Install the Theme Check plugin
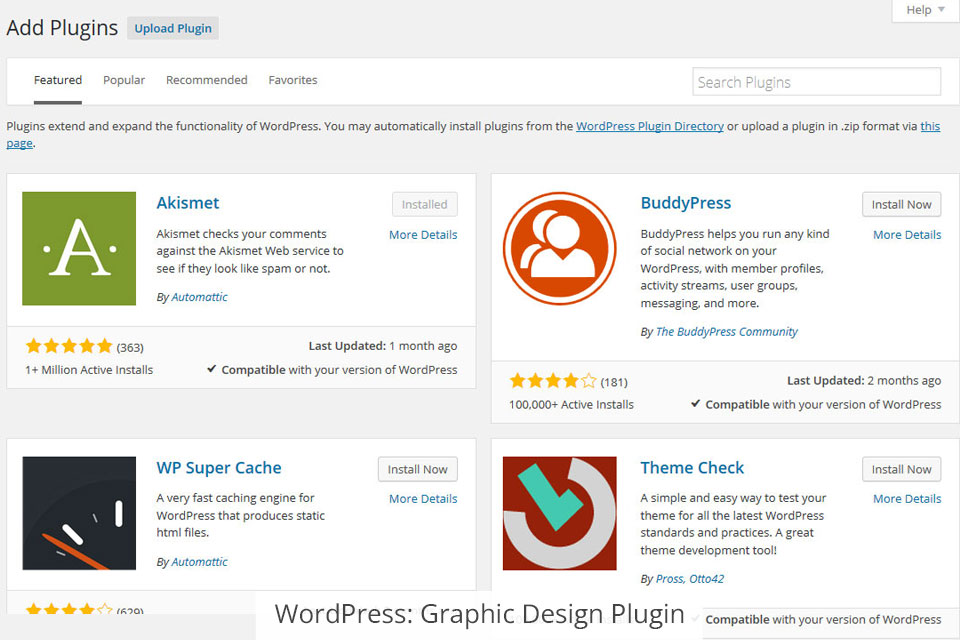 (x=901, y=469)
